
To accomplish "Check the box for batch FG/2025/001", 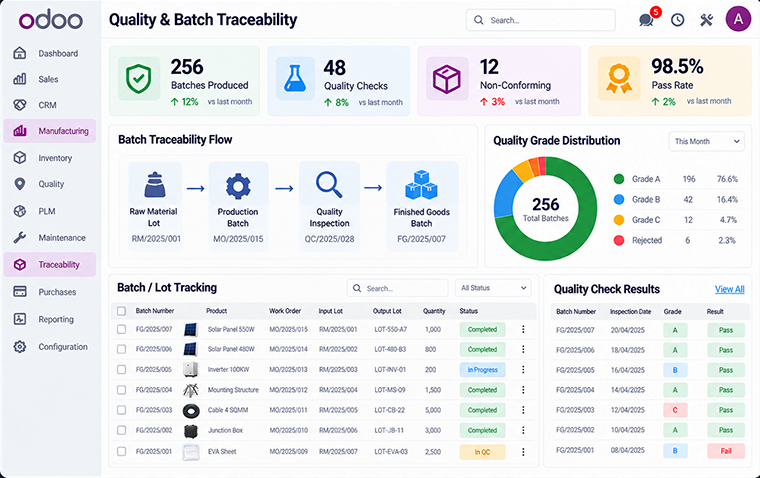I will tap(121, 451).
